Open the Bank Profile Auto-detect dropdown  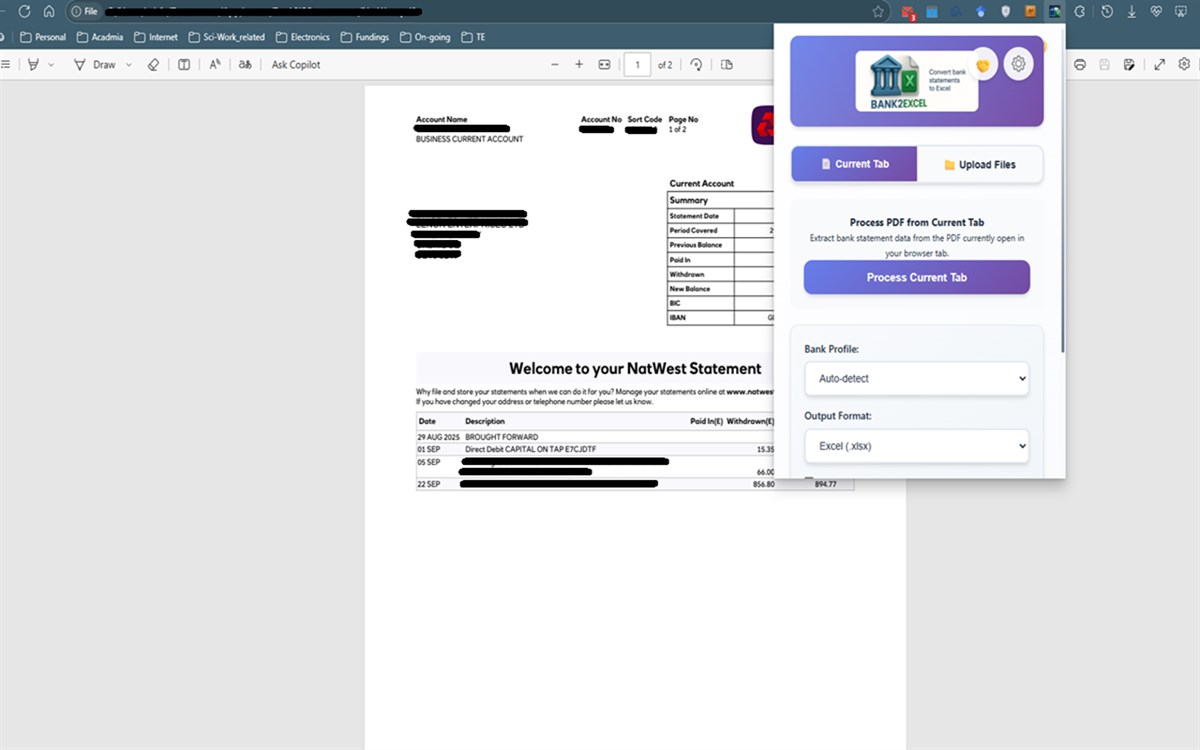coord(917,379)
